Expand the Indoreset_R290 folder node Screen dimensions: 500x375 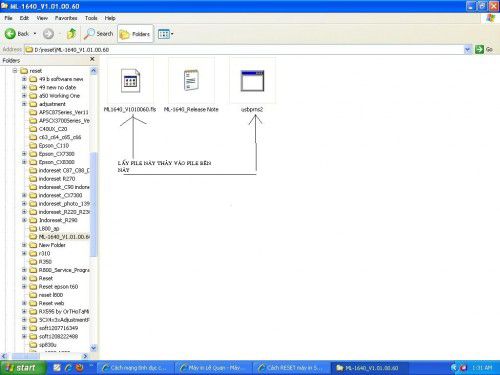(24, 220)
